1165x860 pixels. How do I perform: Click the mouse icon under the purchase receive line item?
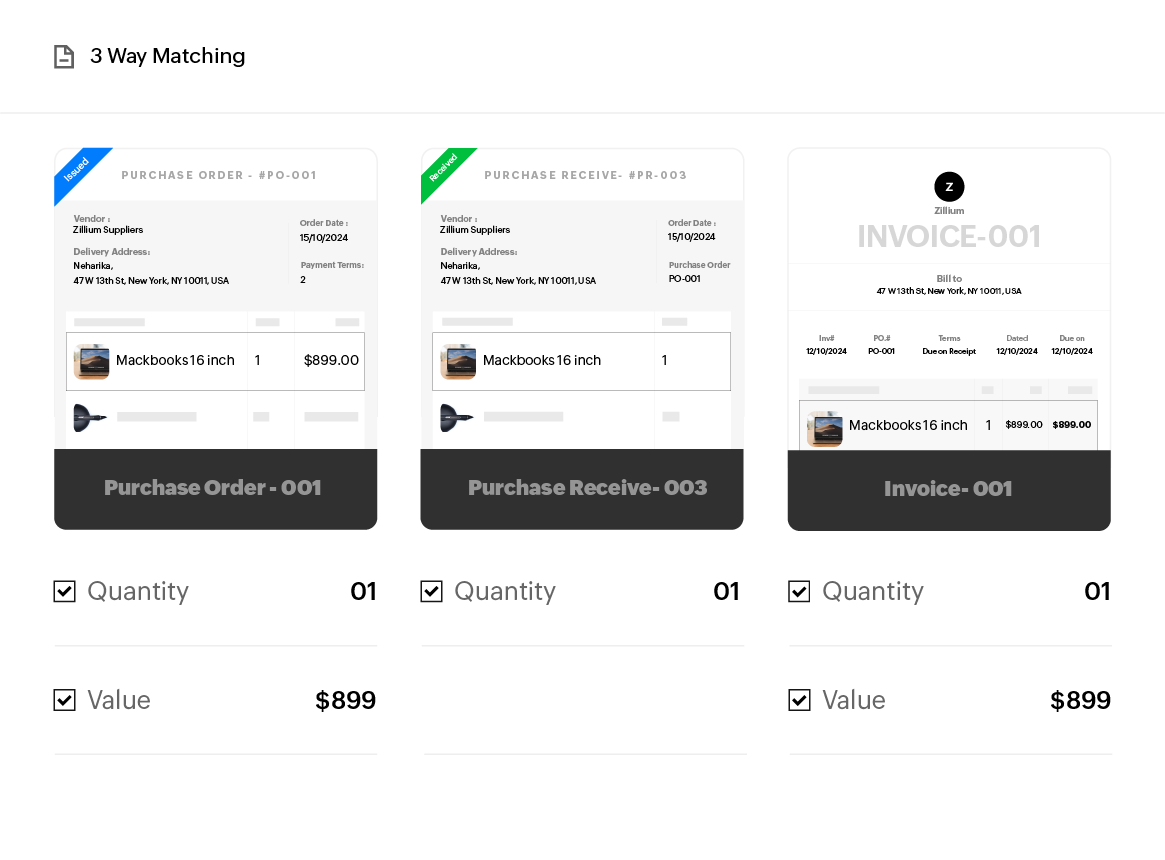pyautogui.click(x=458, y=419)
